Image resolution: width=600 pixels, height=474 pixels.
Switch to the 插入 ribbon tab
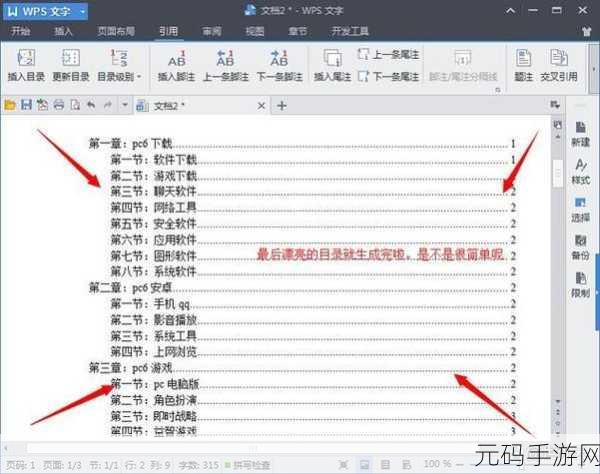point(63,31)
